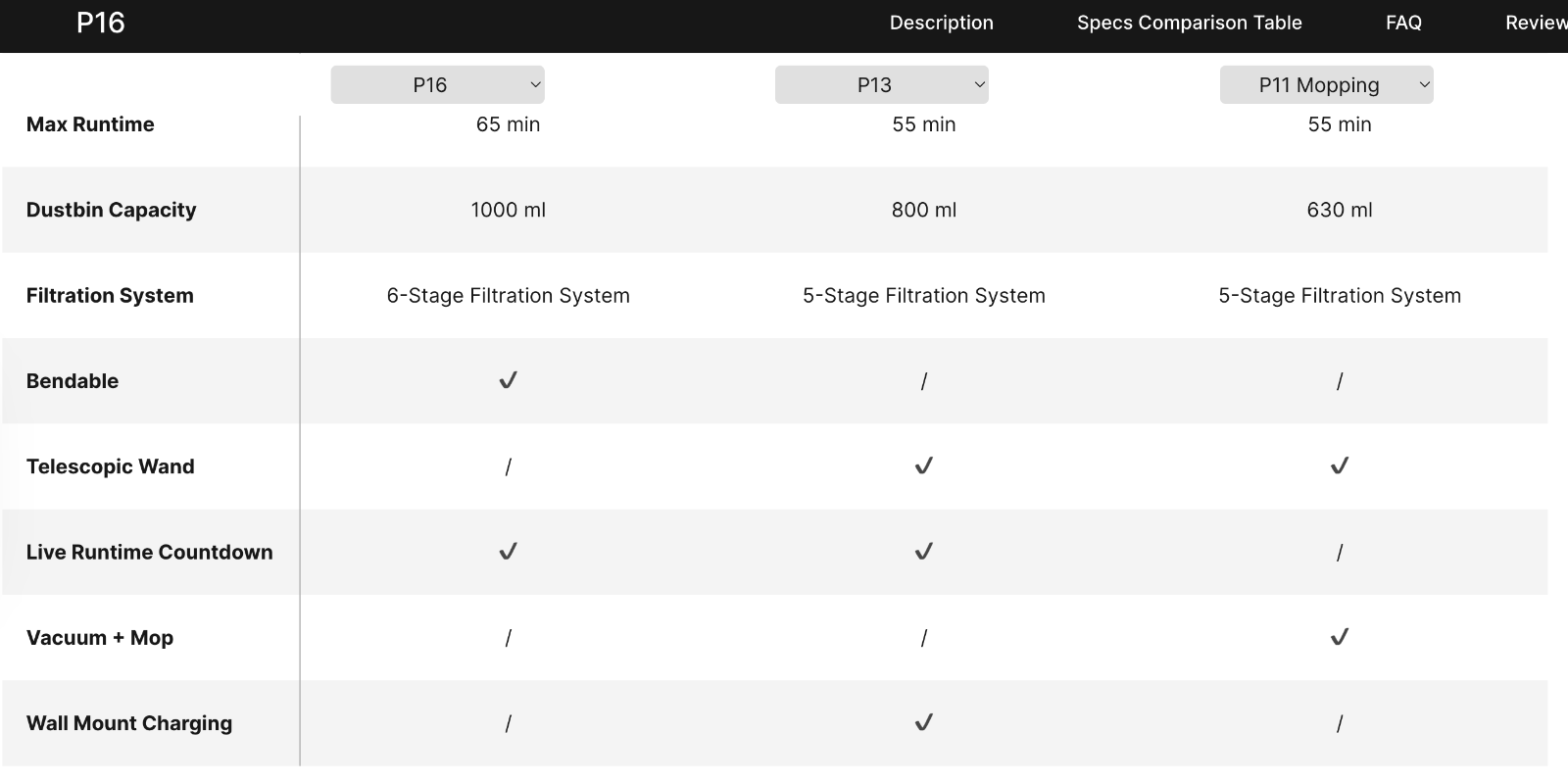Open the P13 model dropdown

tap(881, 85)
